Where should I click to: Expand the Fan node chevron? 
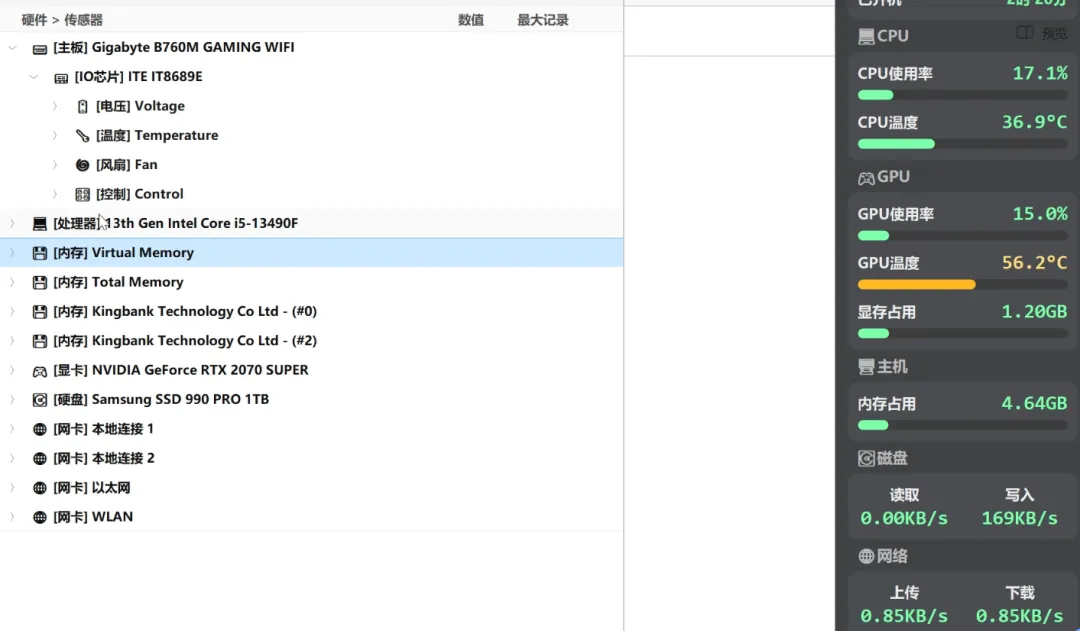pyautogui.click(x=55, y=165)
